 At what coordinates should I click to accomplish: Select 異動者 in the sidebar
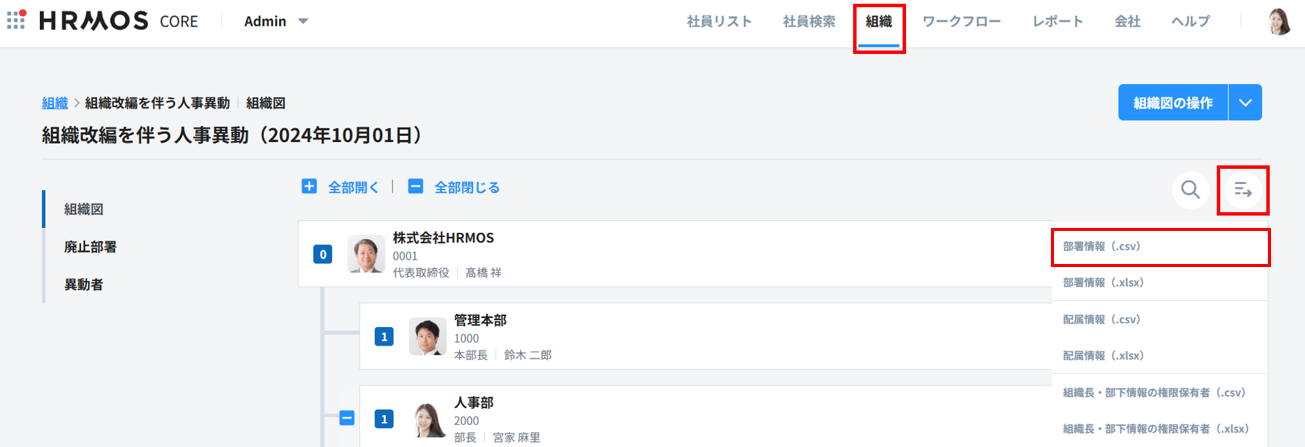click(x=84, y=285)
